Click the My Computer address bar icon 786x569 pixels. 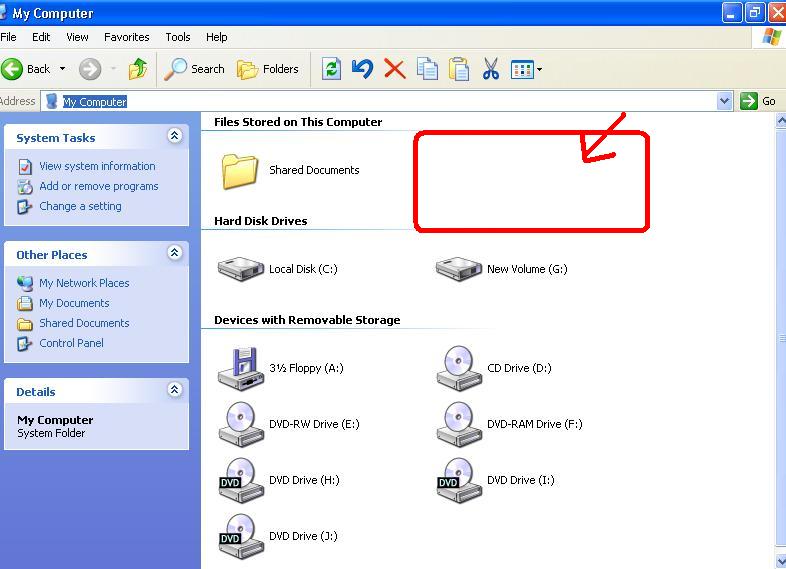pos(51,101)
